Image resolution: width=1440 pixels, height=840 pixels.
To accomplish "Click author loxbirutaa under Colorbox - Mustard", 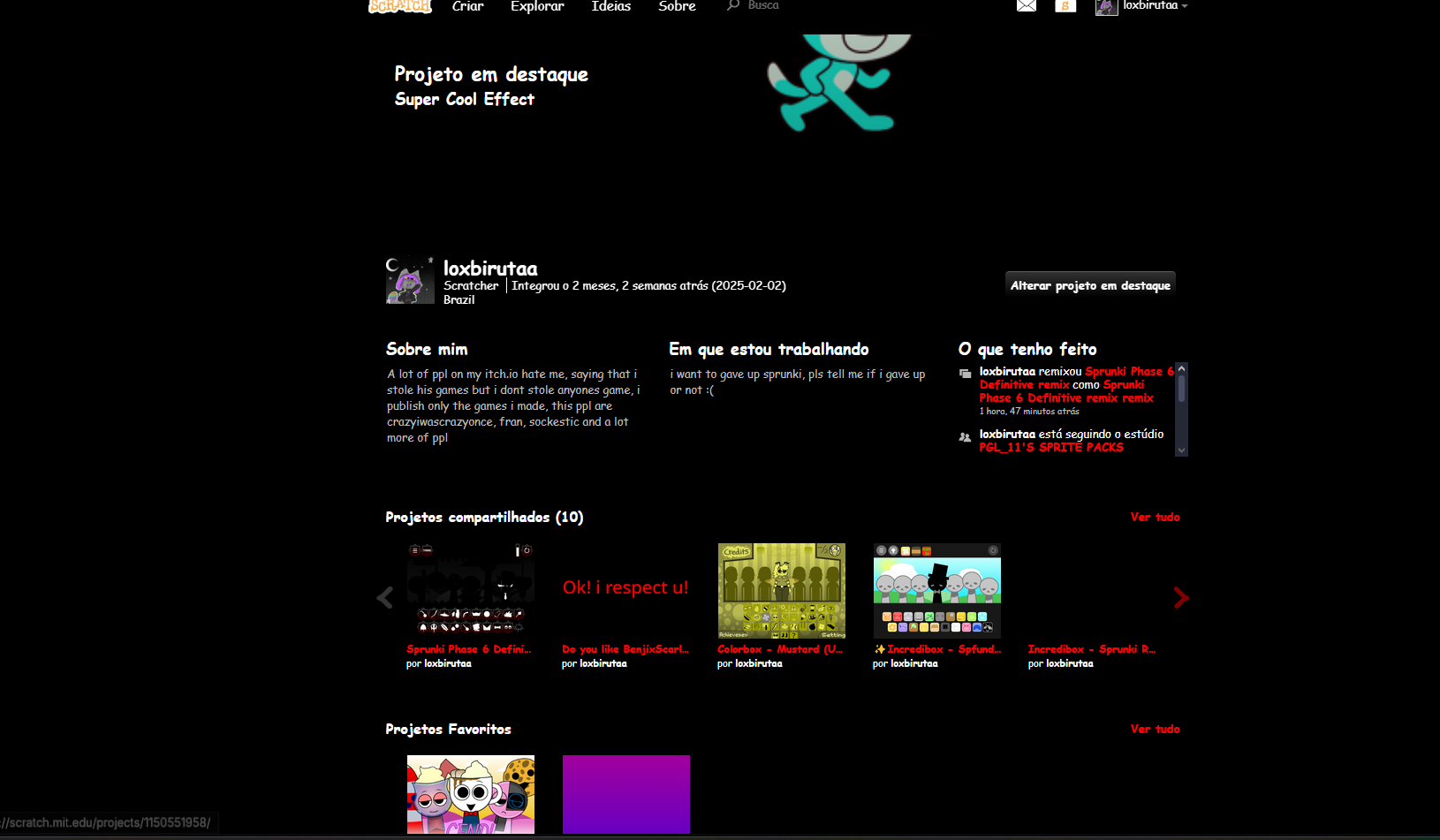I will point(759,663).
